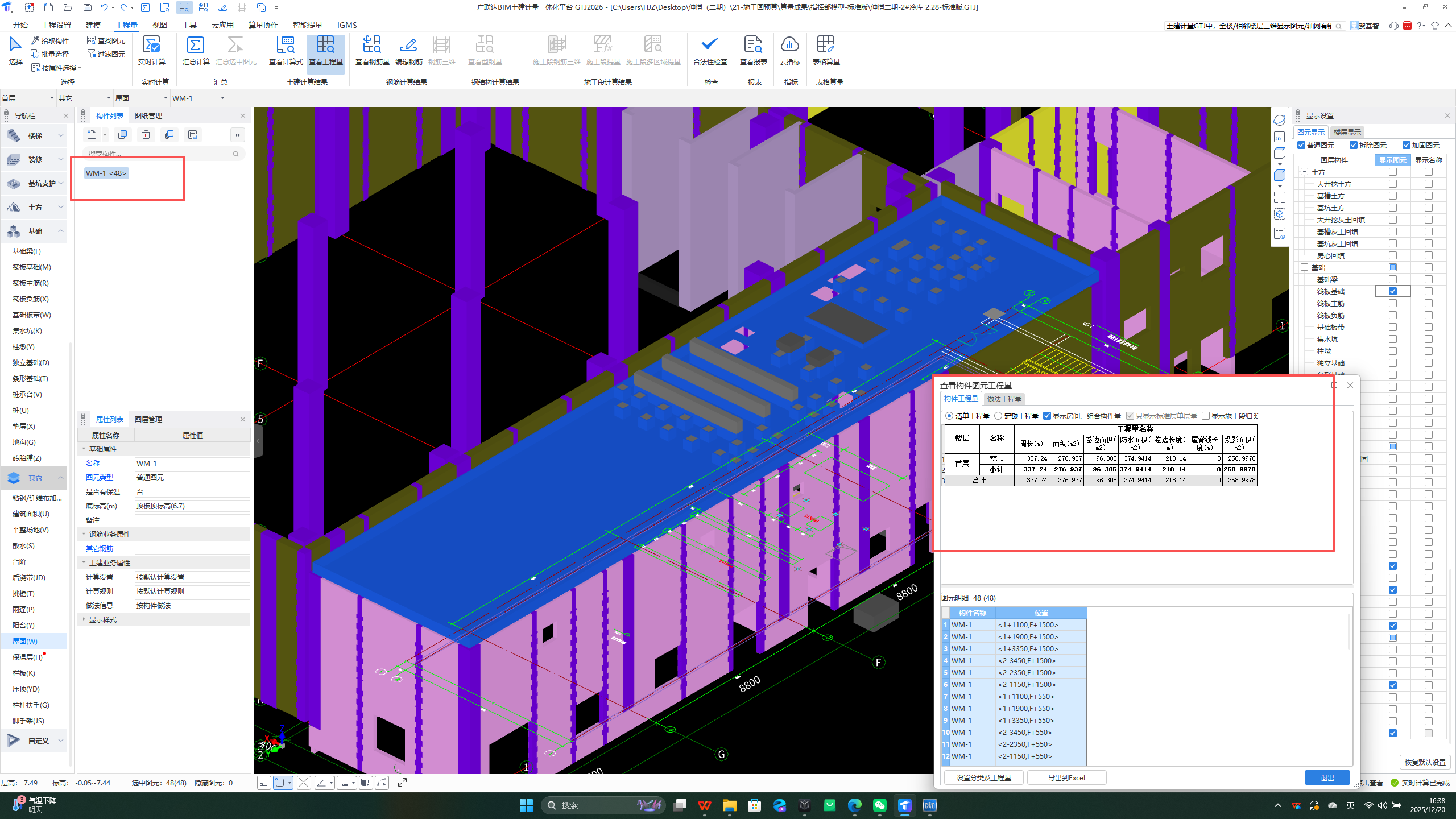The height and width of the screenshot is (819, 1456).
Task: Switch to 做法工程量 tab
Action: point(1004,399)
